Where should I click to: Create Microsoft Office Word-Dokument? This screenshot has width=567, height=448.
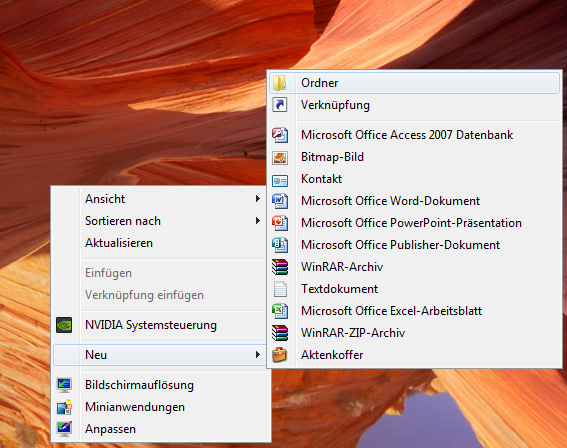pyautogui.click(x=414, y=201)
